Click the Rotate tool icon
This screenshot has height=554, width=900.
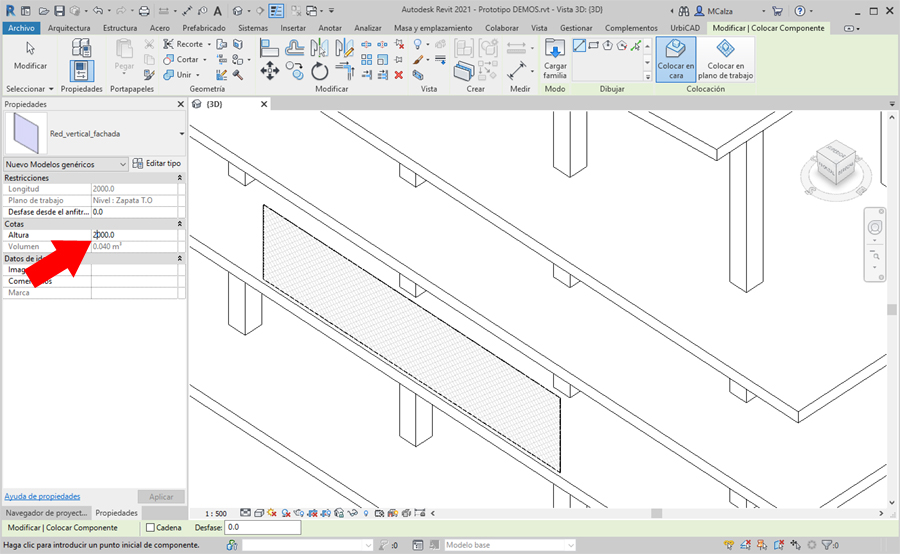[x=320, y=71]
